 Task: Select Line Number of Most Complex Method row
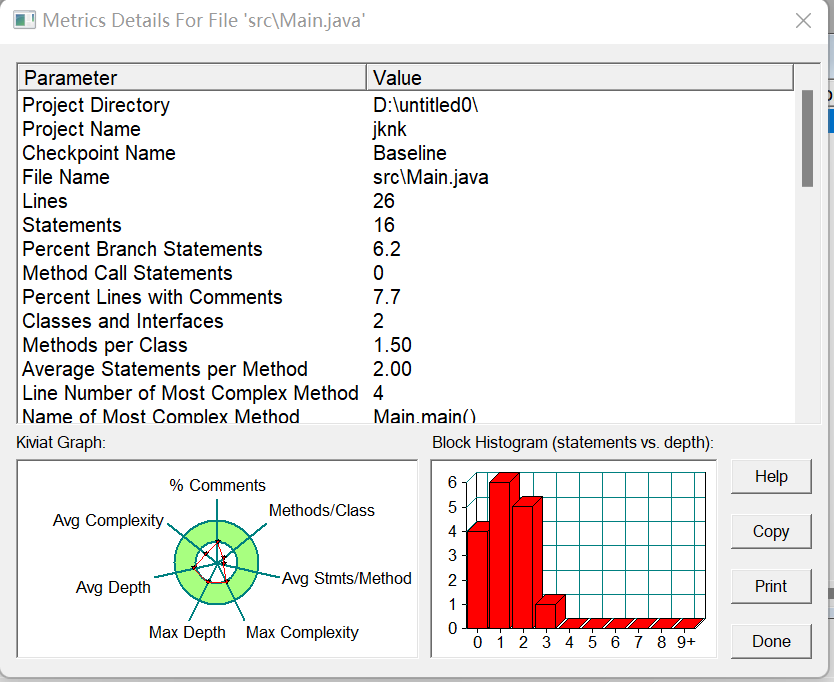coord(408,393)
